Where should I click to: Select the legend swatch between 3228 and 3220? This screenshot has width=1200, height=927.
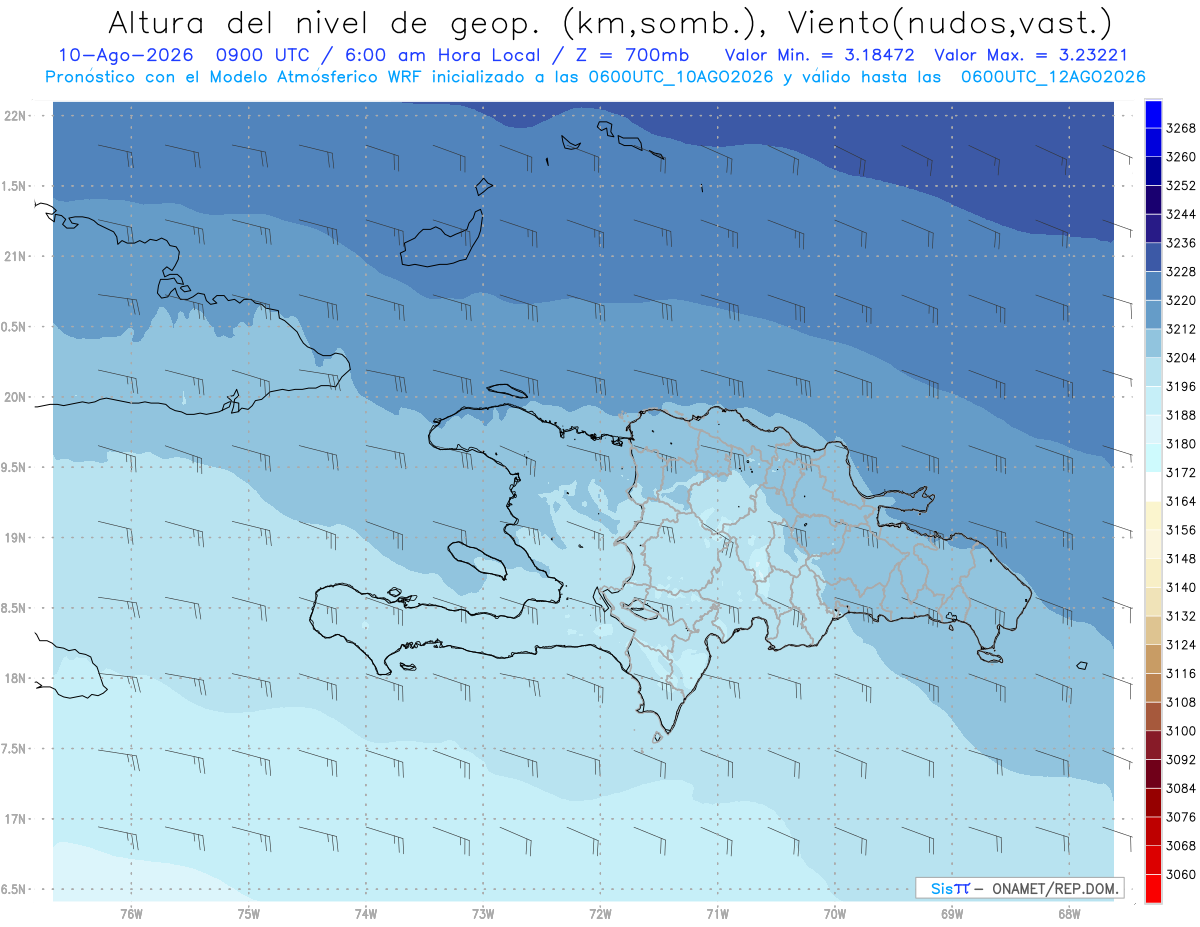(x=1153, y=286)
